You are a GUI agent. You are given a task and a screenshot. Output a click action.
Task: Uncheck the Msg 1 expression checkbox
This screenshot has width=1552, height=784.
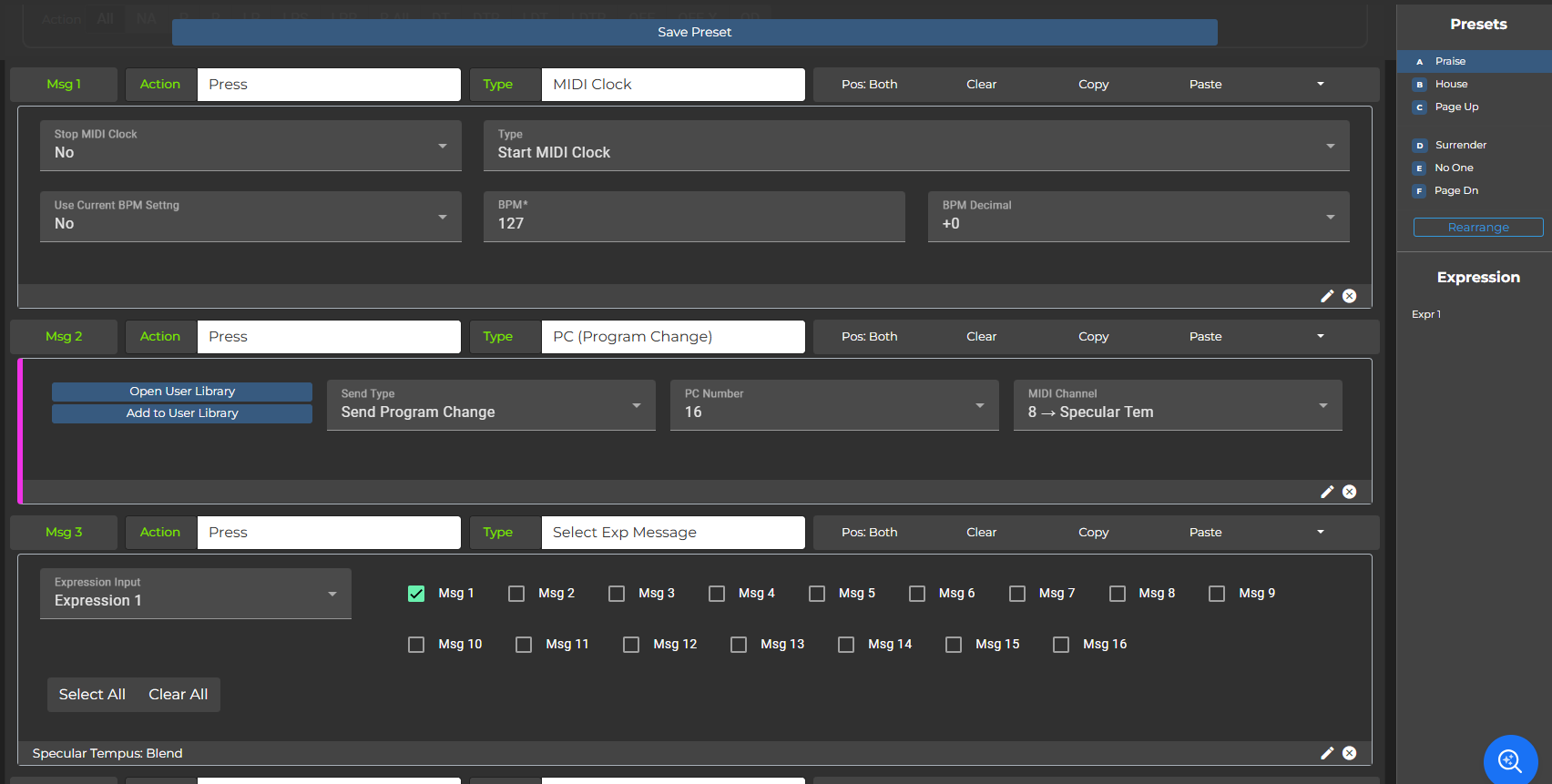(416, 594)
